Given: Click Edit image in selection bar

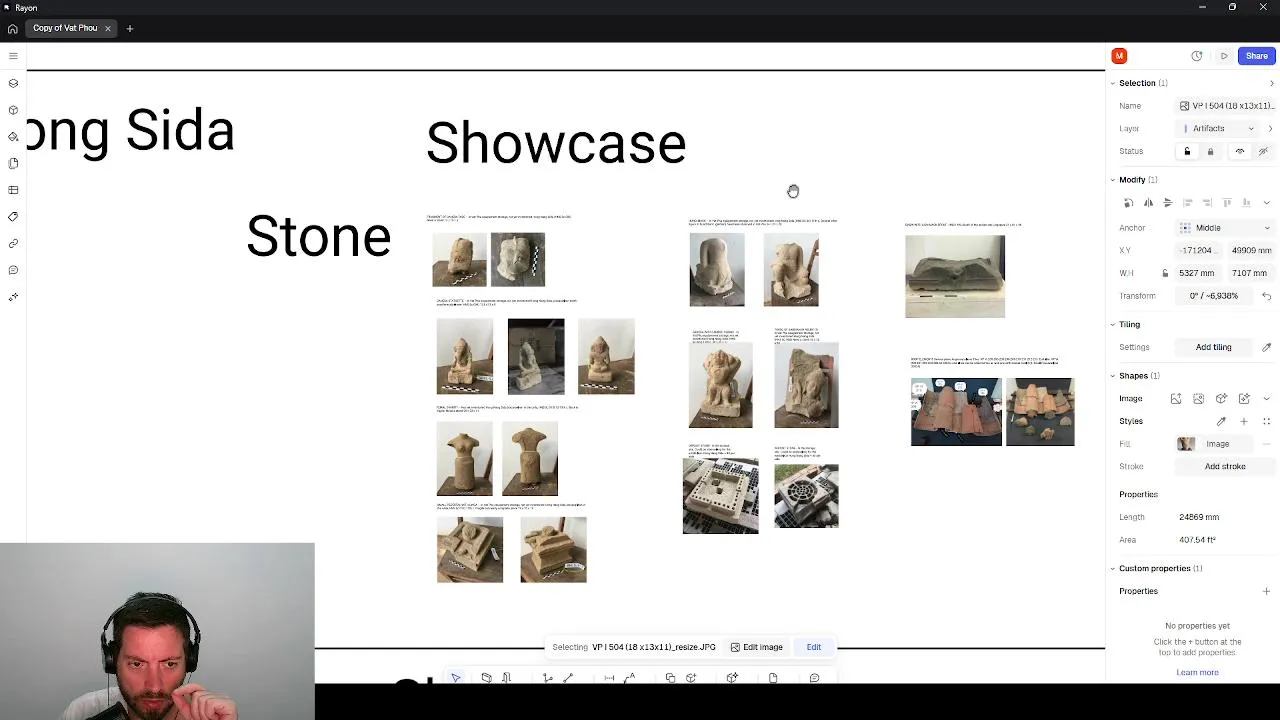Looking at the screenshot, I should pos(756,647).
